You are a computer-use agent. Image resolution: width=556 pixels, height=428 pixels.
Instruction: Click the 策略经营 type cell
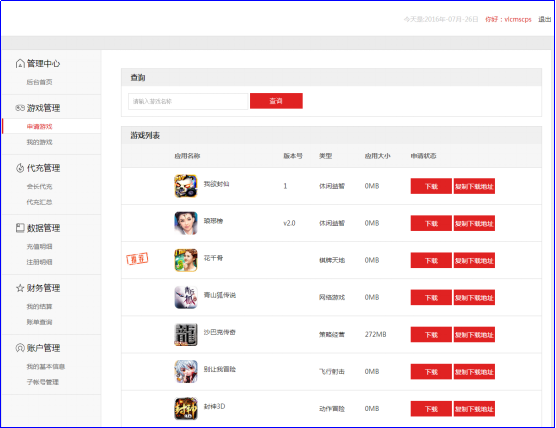click(332, 334)
